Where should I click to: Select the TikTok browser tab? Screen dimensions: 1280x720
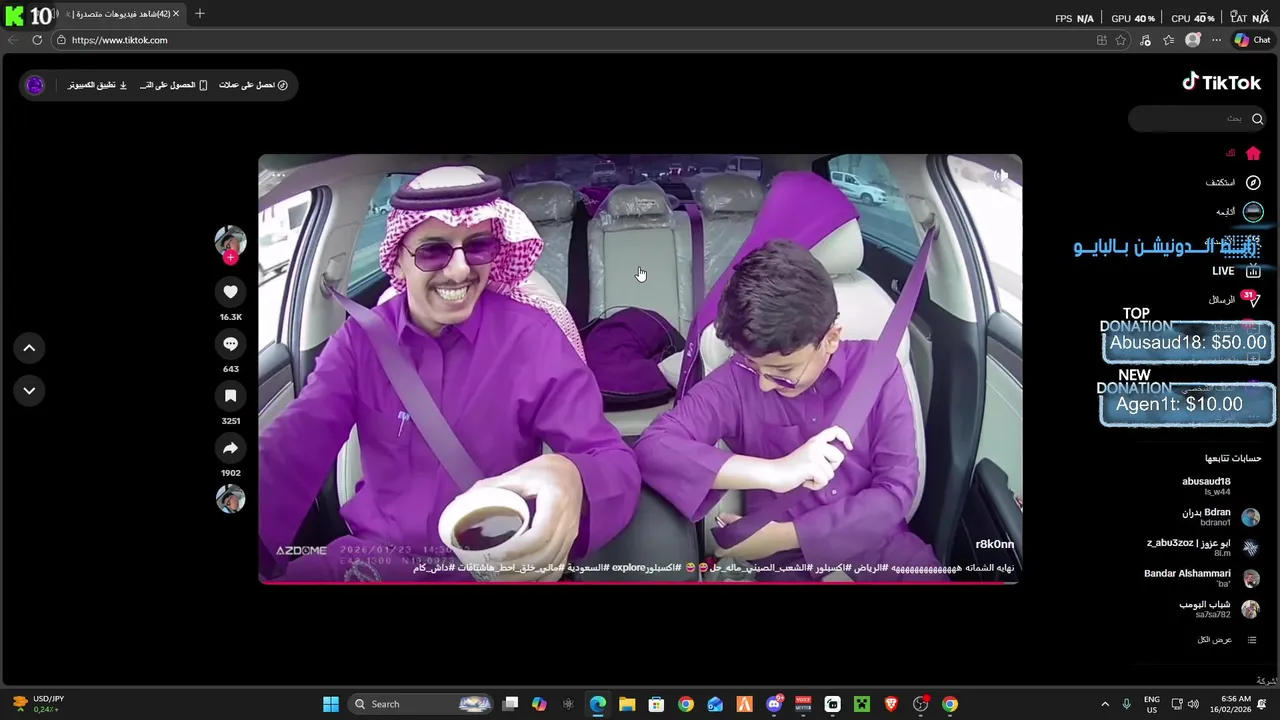coord(122,14)
